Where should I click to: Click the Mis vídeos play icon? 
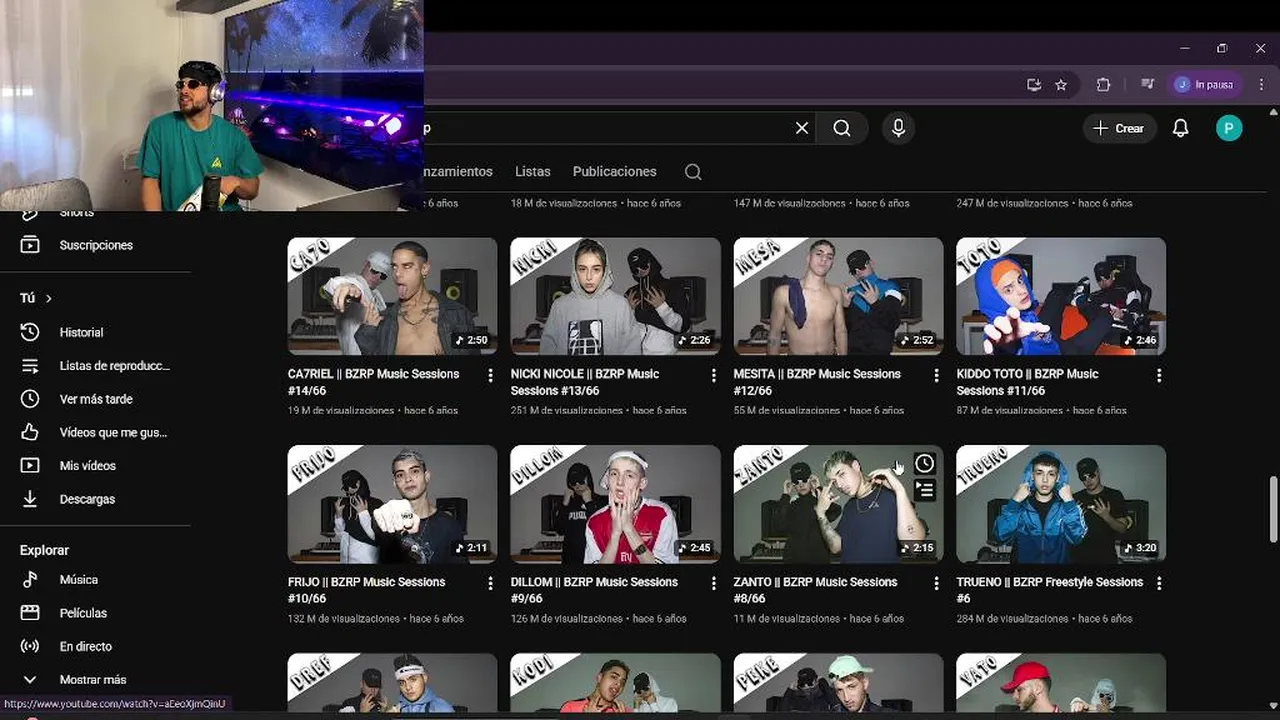(x=30, y=466)
